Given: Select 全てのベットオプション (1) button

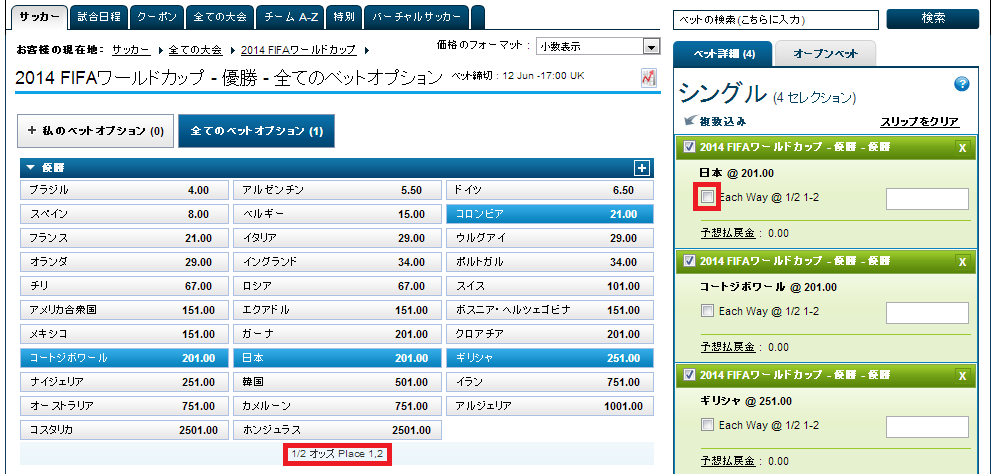Looking at the screenshot, I should pyautogui.click(x=257, y=131).
